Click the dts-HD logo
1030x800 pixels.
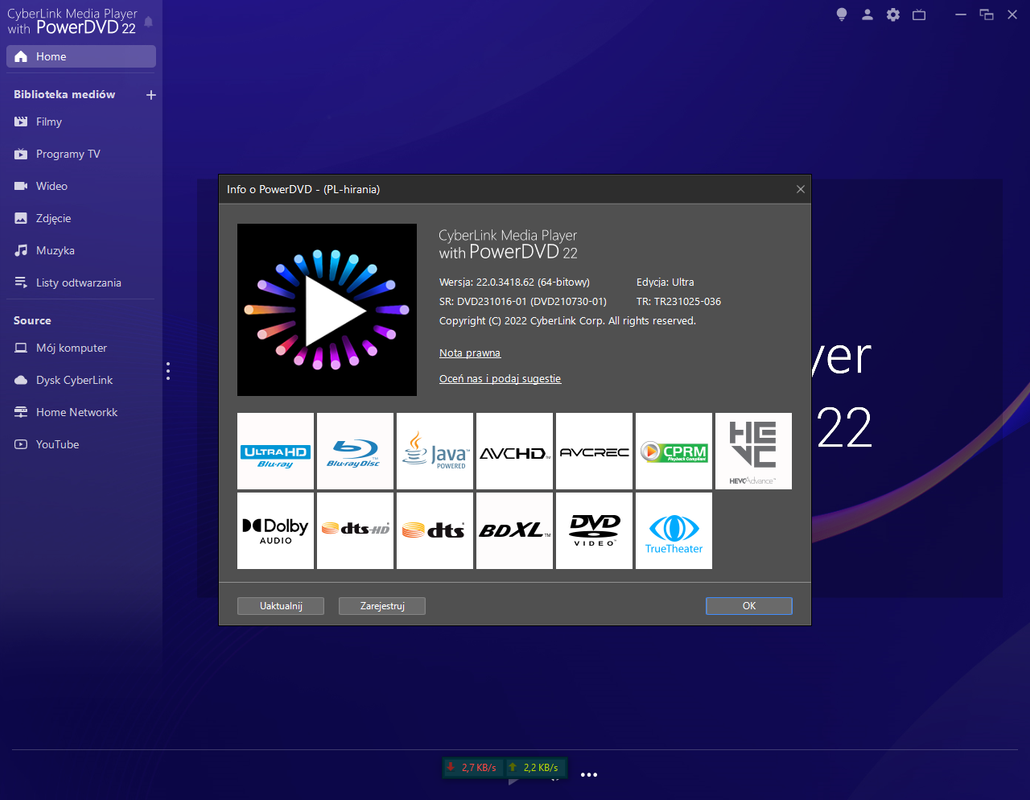[355, 531]
